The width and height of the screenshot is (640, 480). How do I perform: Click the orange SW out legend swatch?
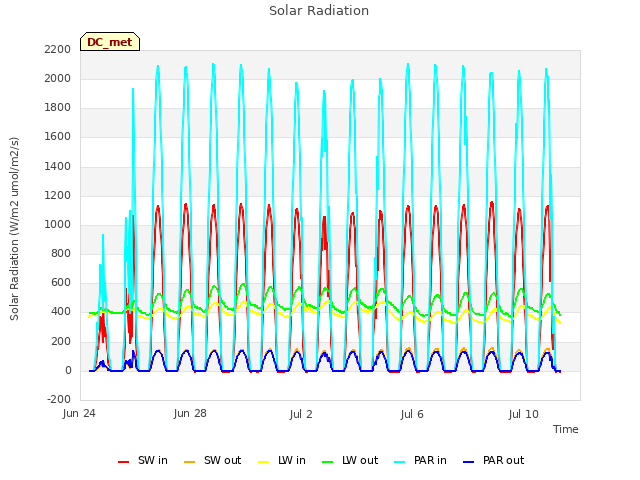click(189, 462)
